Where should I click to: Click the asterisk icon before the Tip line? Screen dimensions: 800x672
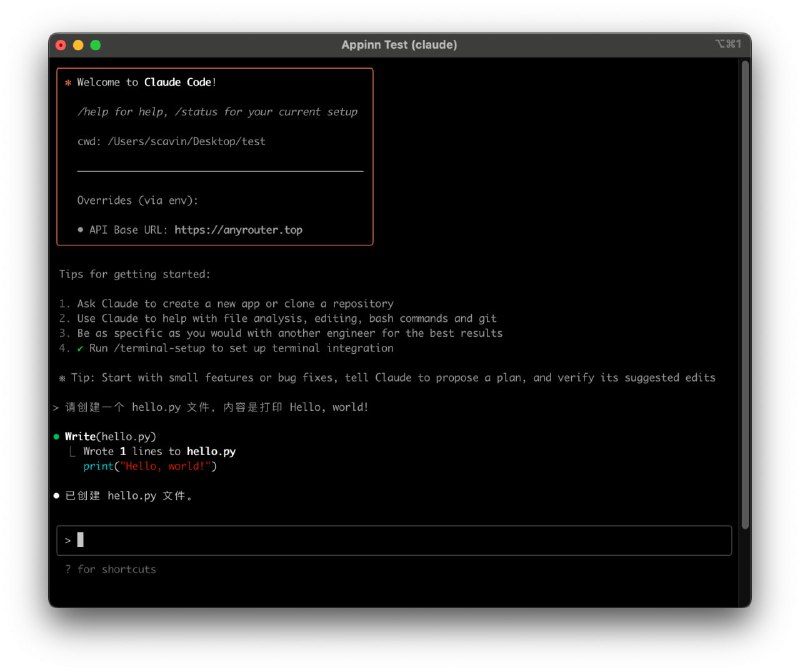[62, 378]
